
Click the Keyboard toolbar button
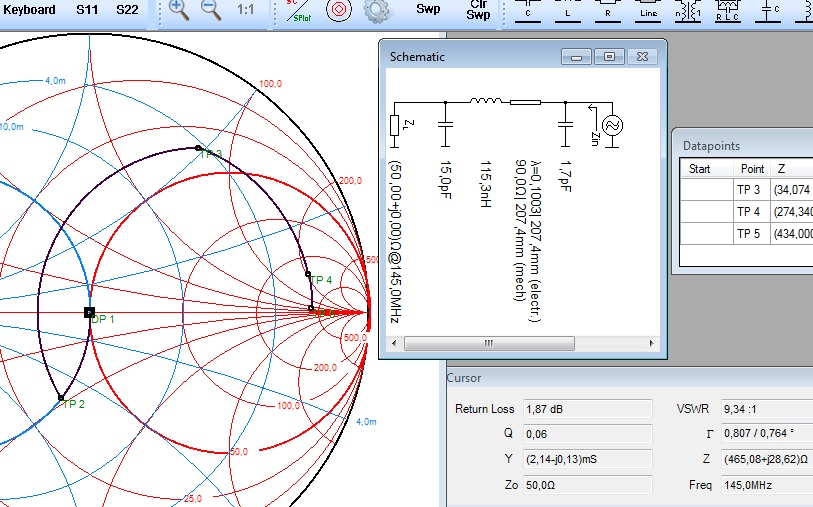(30, 10)
